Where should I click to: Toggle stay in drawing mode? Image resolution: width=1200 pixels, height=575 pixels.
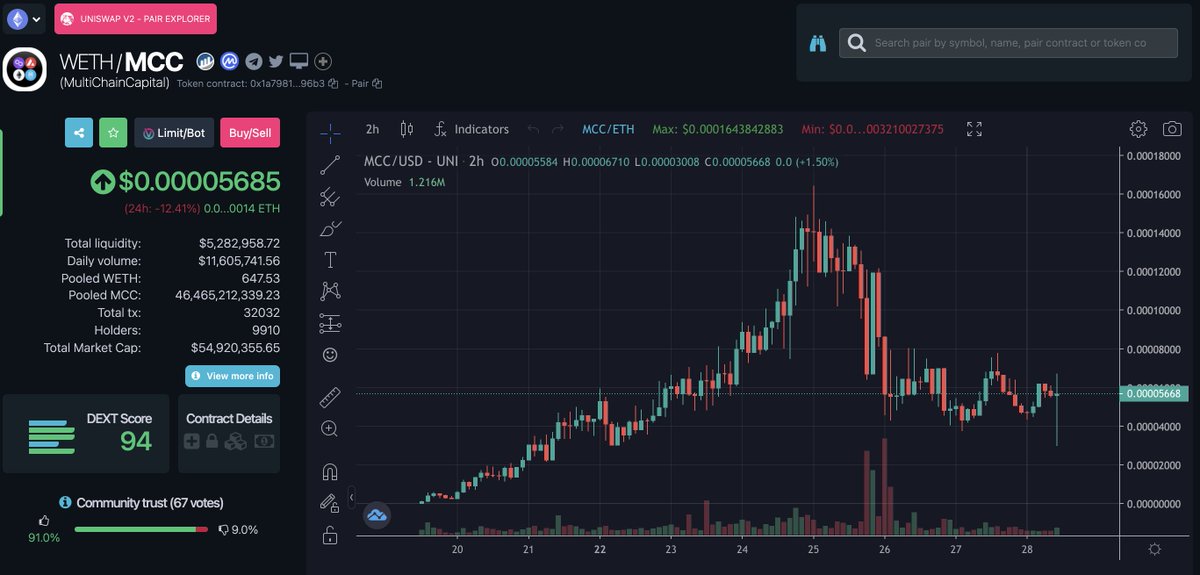point(330,503)
